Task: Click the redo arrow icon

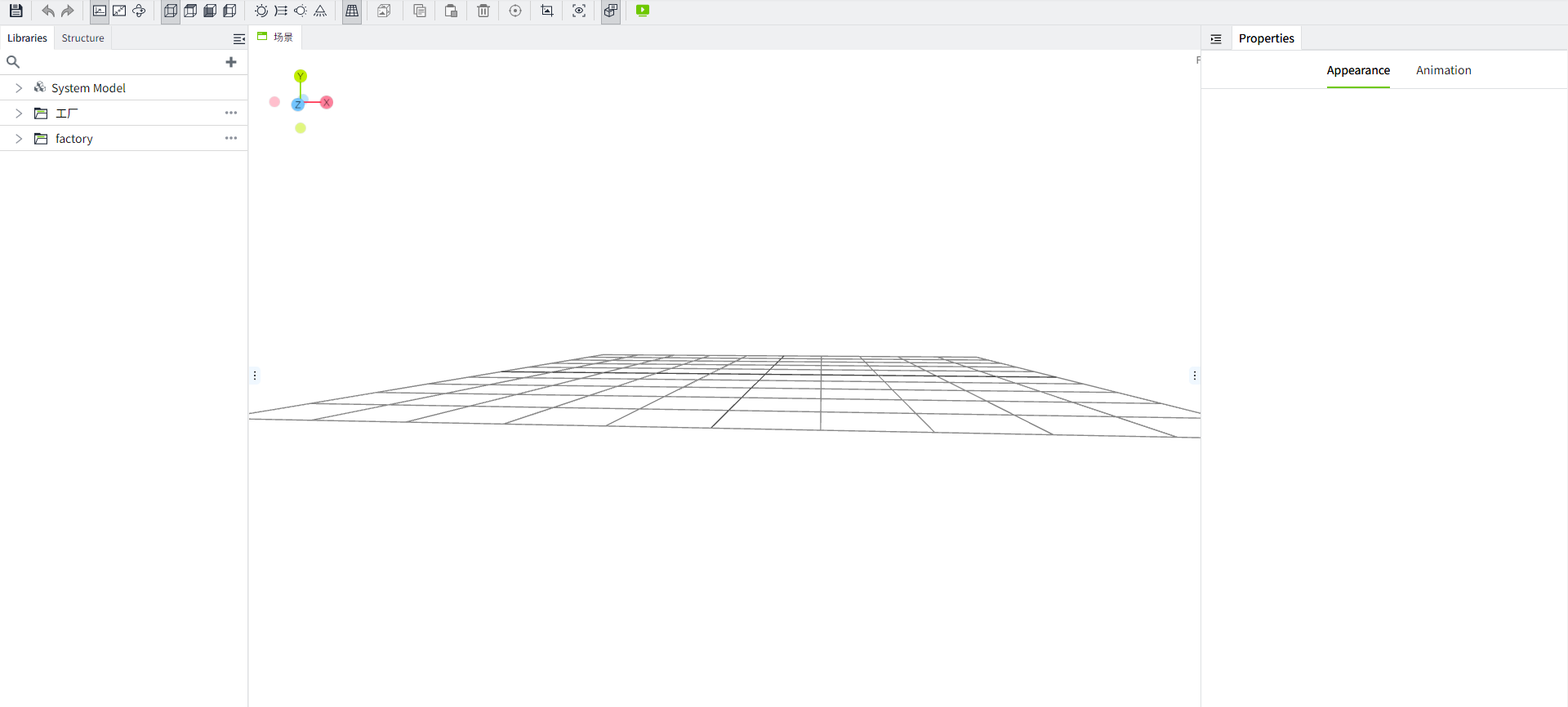Action: pyautogui.click(x=68, y=11)
